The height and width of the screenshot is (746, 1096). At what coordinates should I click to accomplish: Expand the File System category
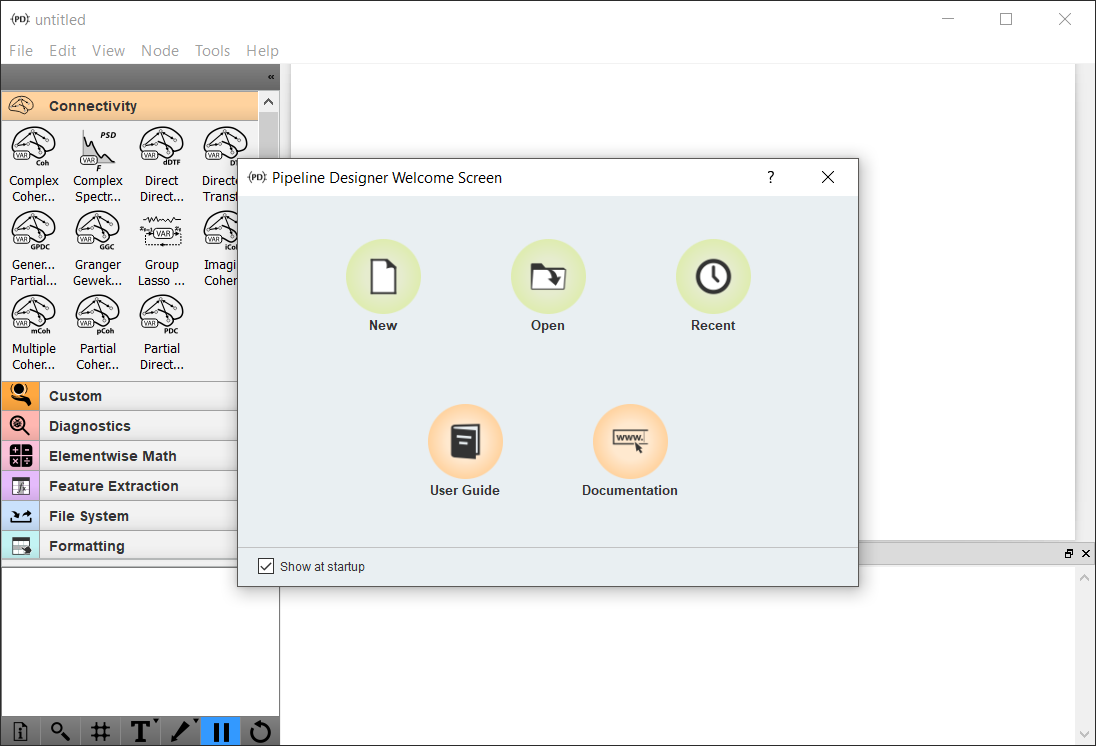[89, 516]
